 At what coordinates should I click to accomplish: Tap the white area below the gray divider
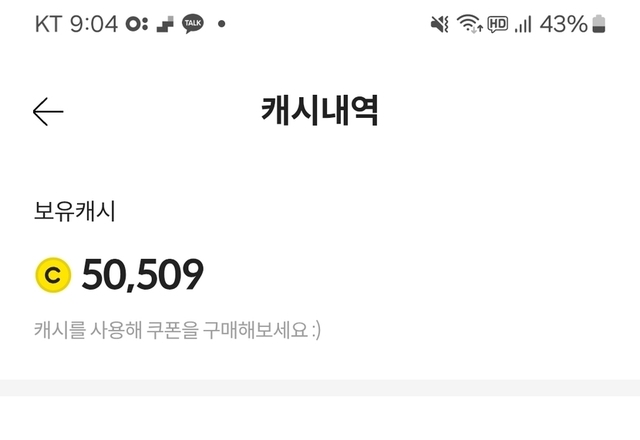pyautogui.click(x=320, y=418)
